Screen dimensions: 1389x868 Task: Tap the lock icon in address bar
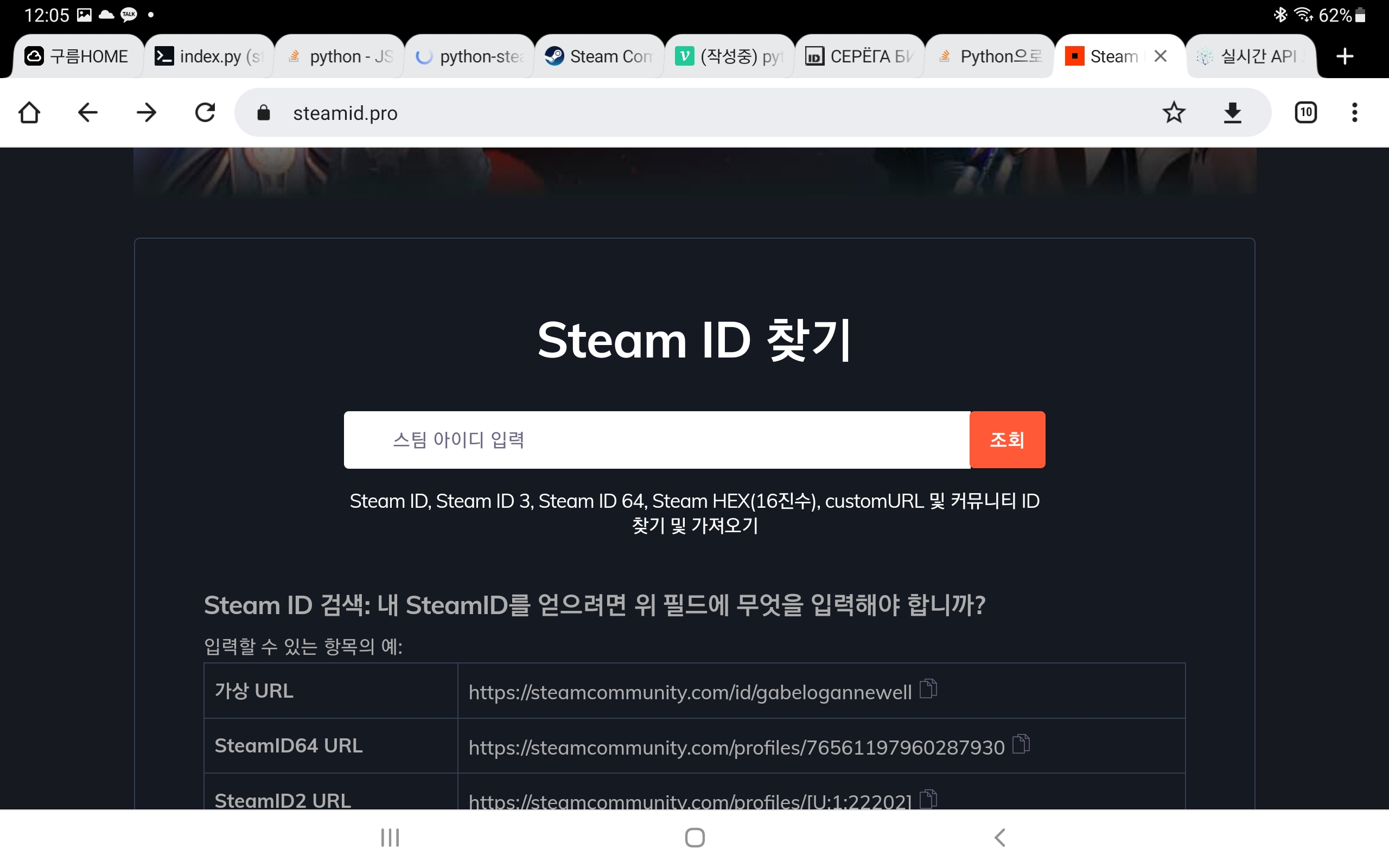point(264,112)
